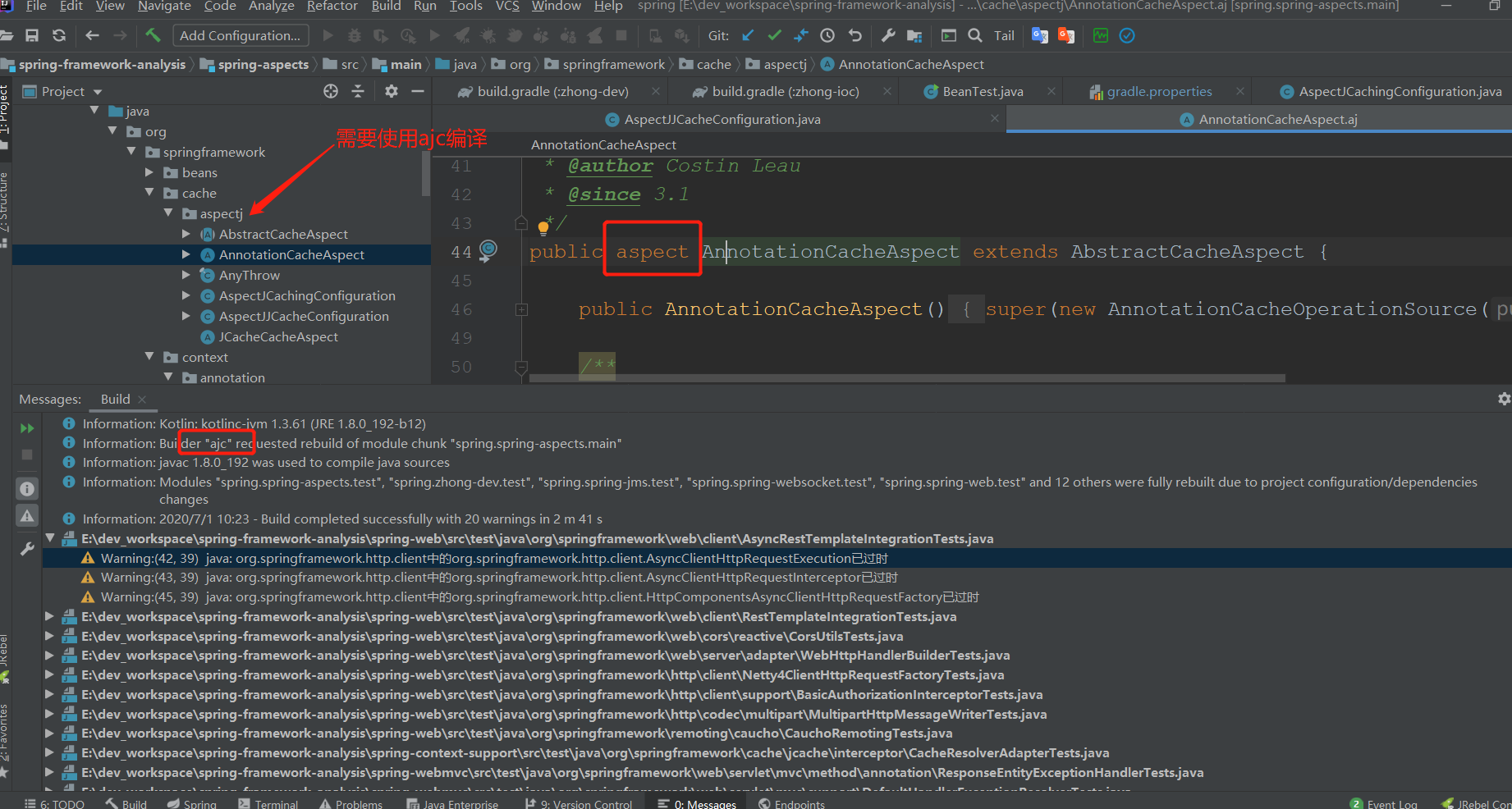Expand the CorsUtilsTests.java message group
This screenshot has width=1512, height=809.
pos(50,636)
